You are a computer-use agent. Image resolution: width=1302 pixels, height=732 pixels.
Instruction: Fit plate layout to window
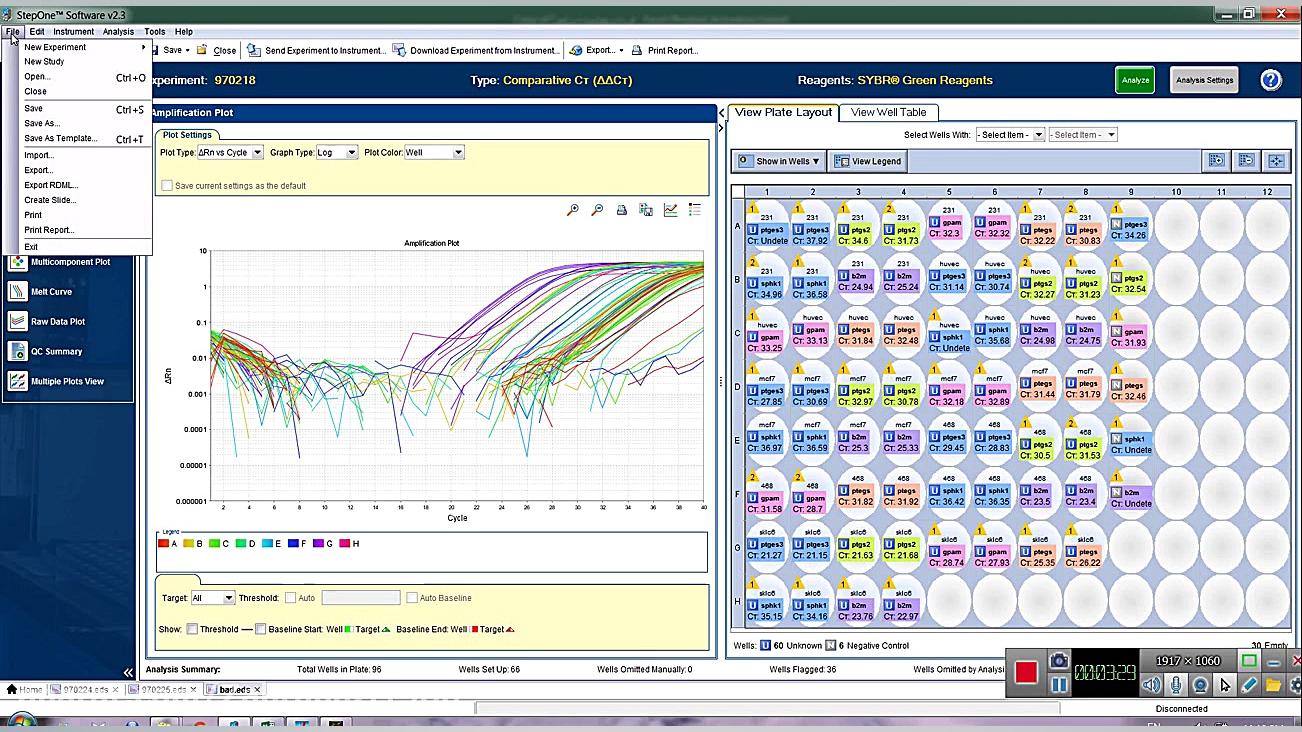pyautogui.click(x=1277, y=160)
